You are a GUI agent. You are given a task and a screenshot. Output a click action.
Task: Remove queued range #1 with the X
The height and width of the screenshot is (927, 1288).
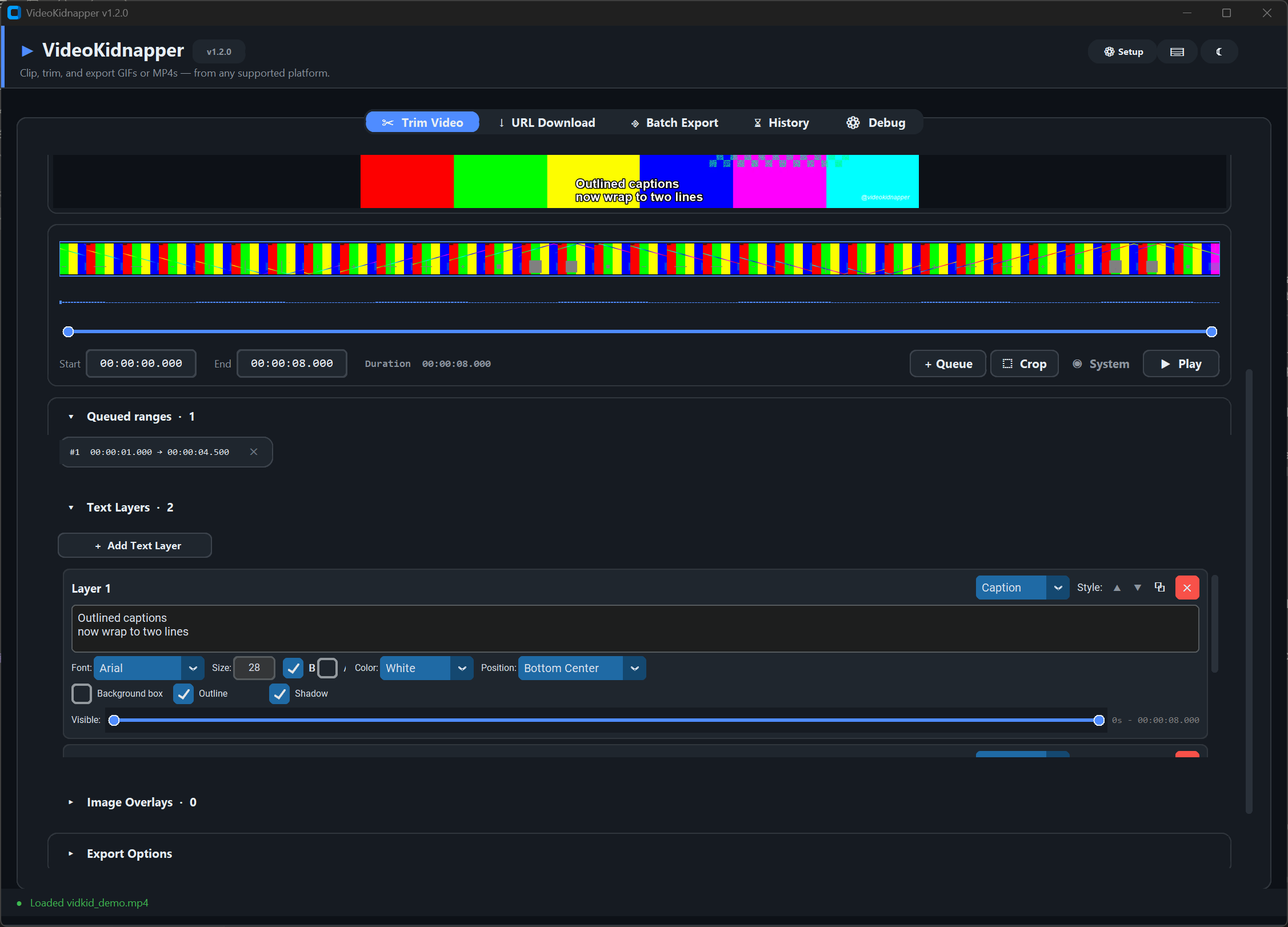pos(254,452)
